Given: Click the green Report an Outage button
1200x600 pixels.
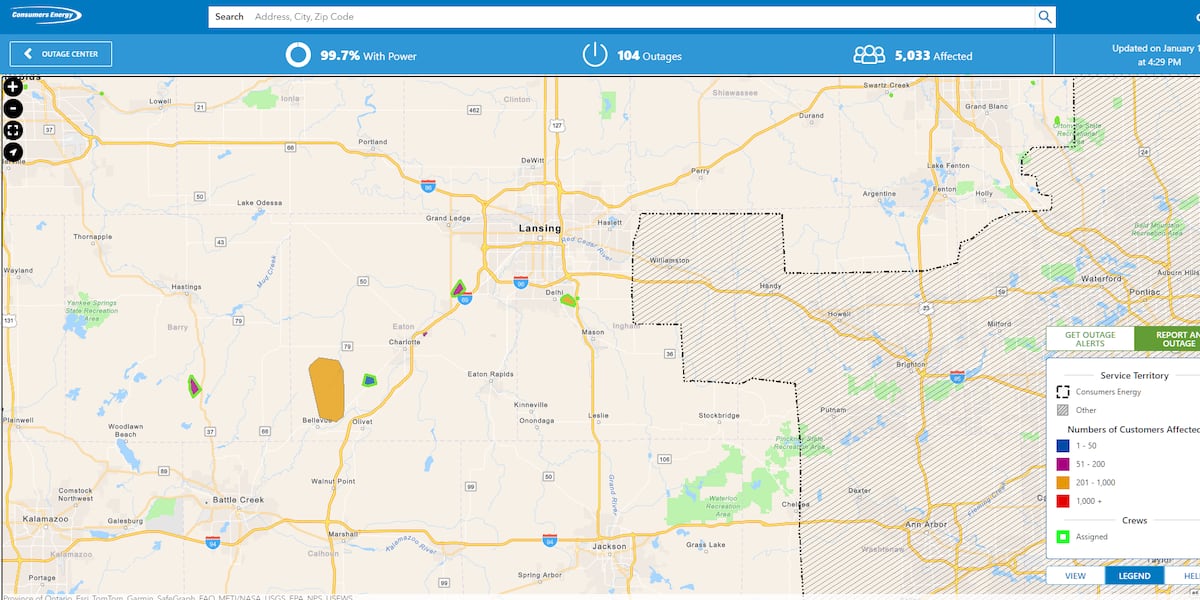Looking at the screenshot, I should [1170, 339].
